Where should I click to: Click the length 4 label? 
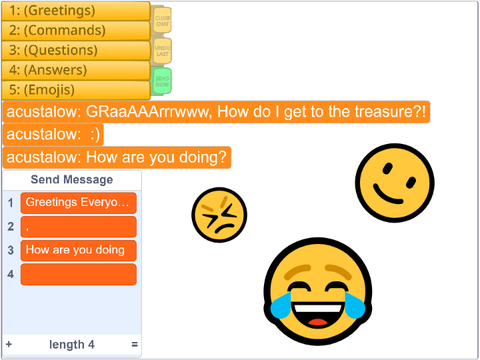[x=72, y=344]
